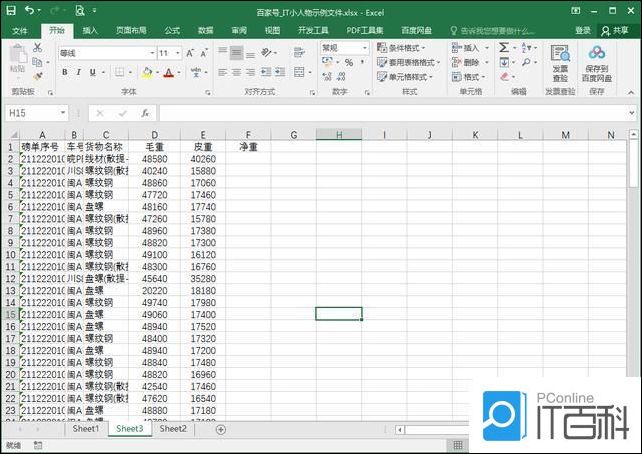The width and height of the screenshot is (642, 454).
Task: Switch to the Data (数据) tab
Action: [205, 30]
